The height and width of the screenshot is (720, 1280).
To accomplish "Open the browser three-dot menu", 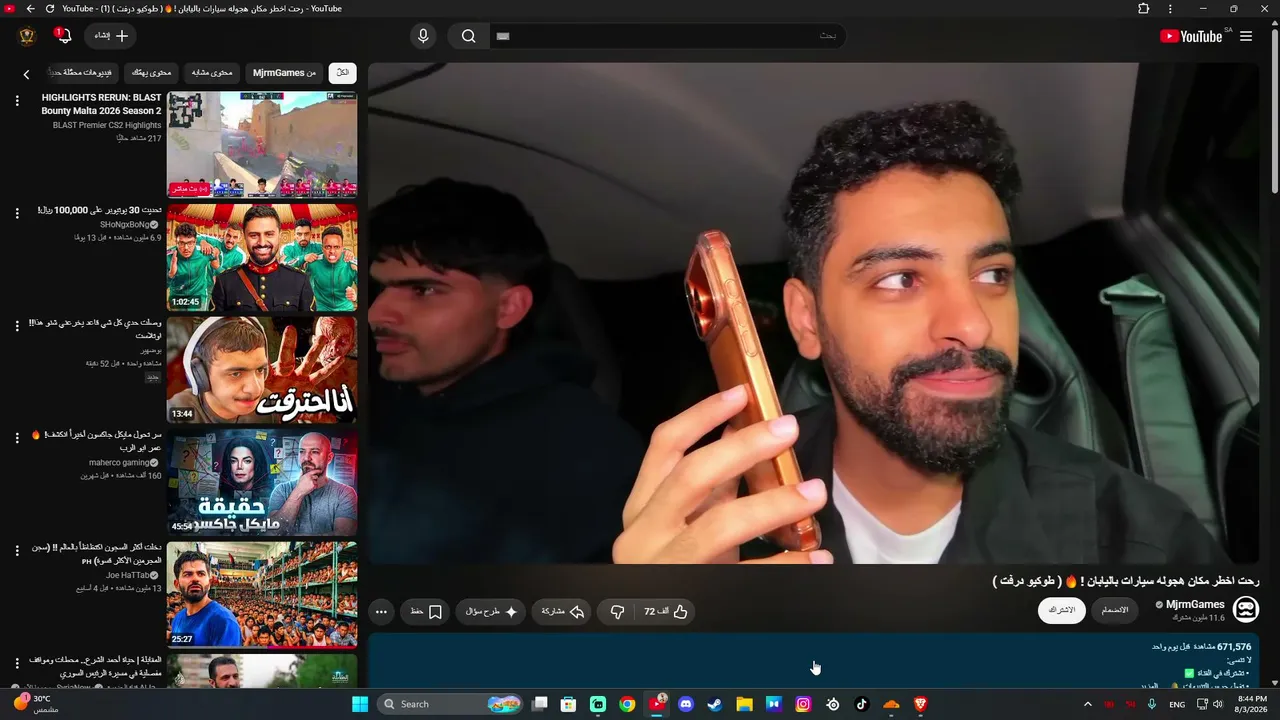I will click(1170, 9).
